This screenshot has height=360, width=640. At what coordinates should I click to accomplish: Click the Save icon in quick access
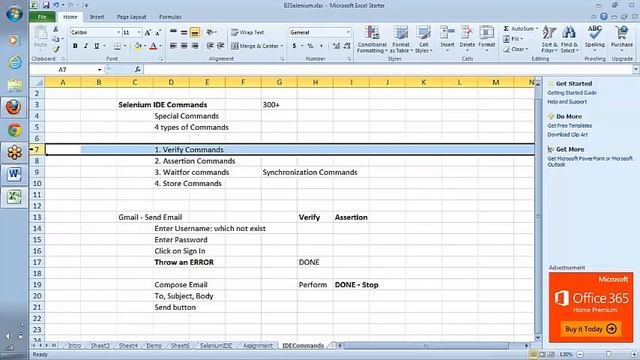point(46,5)
